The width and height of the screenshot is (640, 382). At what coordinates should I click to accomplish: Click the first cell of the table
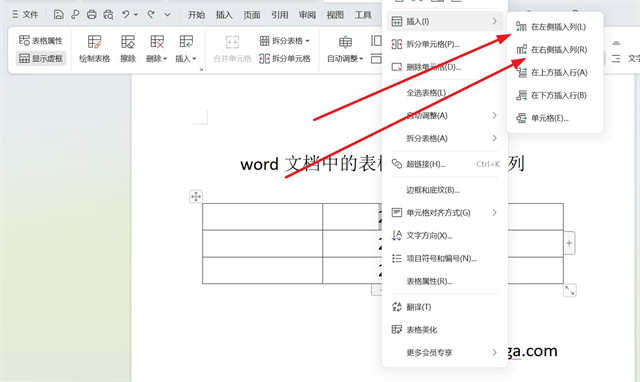pos(262,217)
